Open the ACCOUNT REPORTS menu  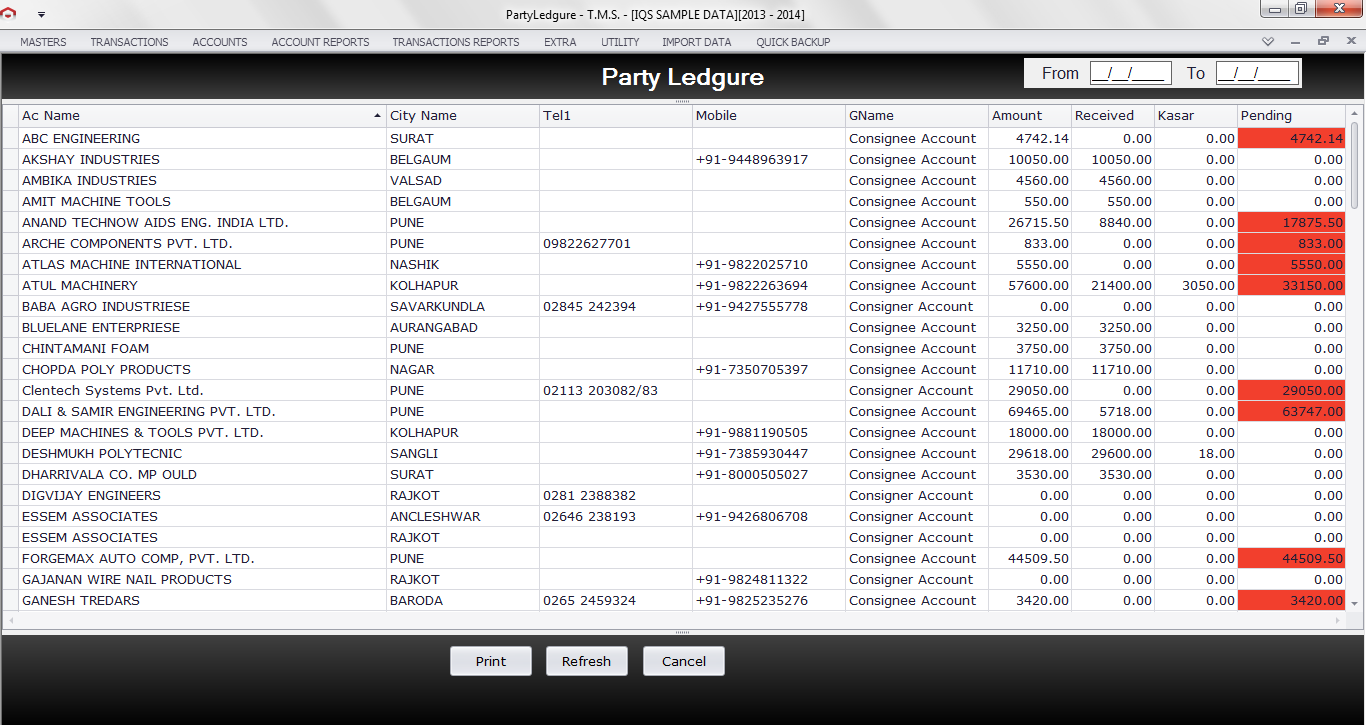[x=320, y=42]
